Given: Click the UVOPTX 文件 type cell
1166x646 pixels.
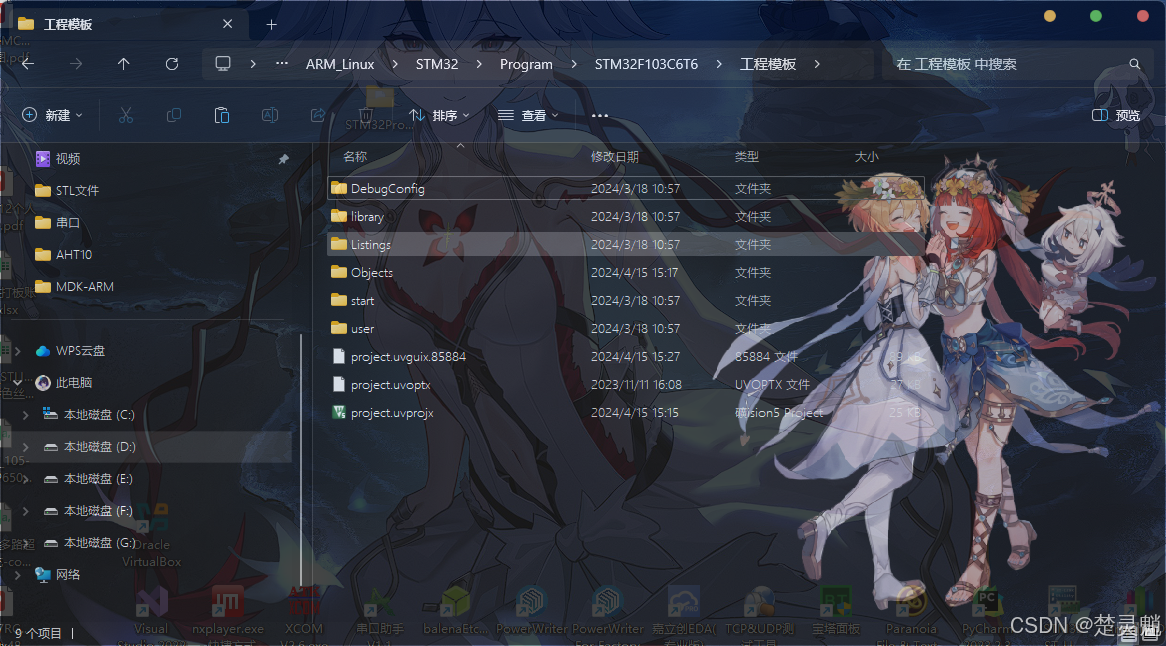Looking at the screenshot, I should pos(772,384).
